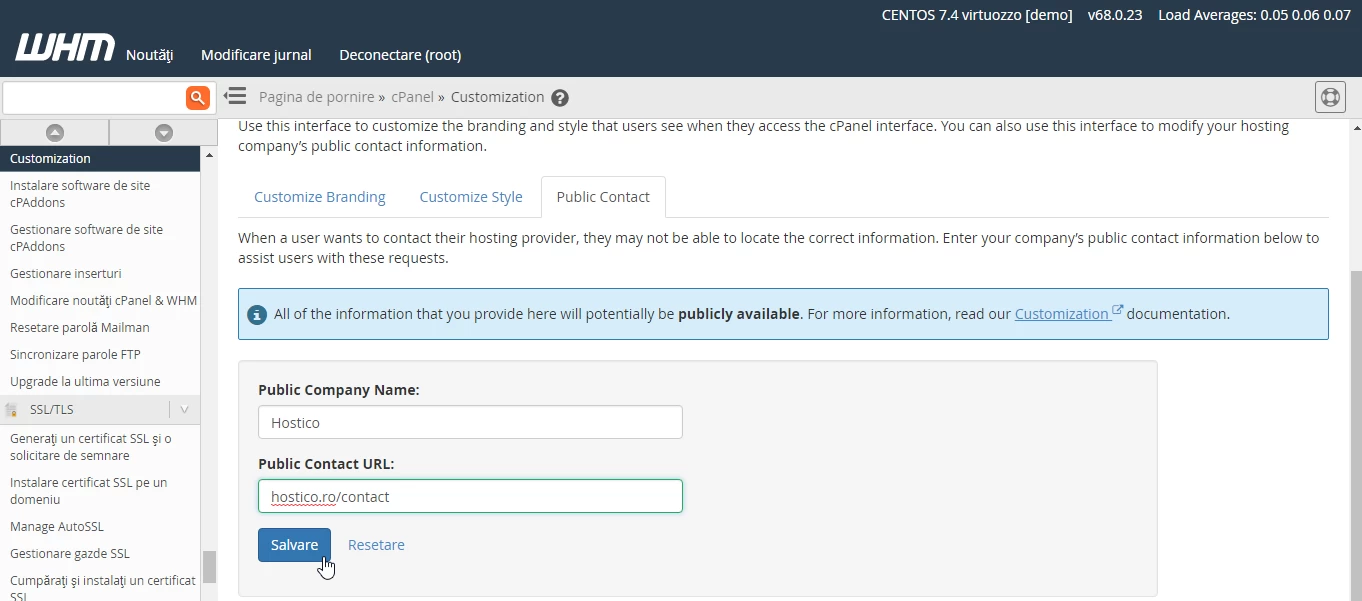The height and width of the screenshot is (601, 1362).
Task: Switch to the Customize Branding tab
Action: pos(320,197)
